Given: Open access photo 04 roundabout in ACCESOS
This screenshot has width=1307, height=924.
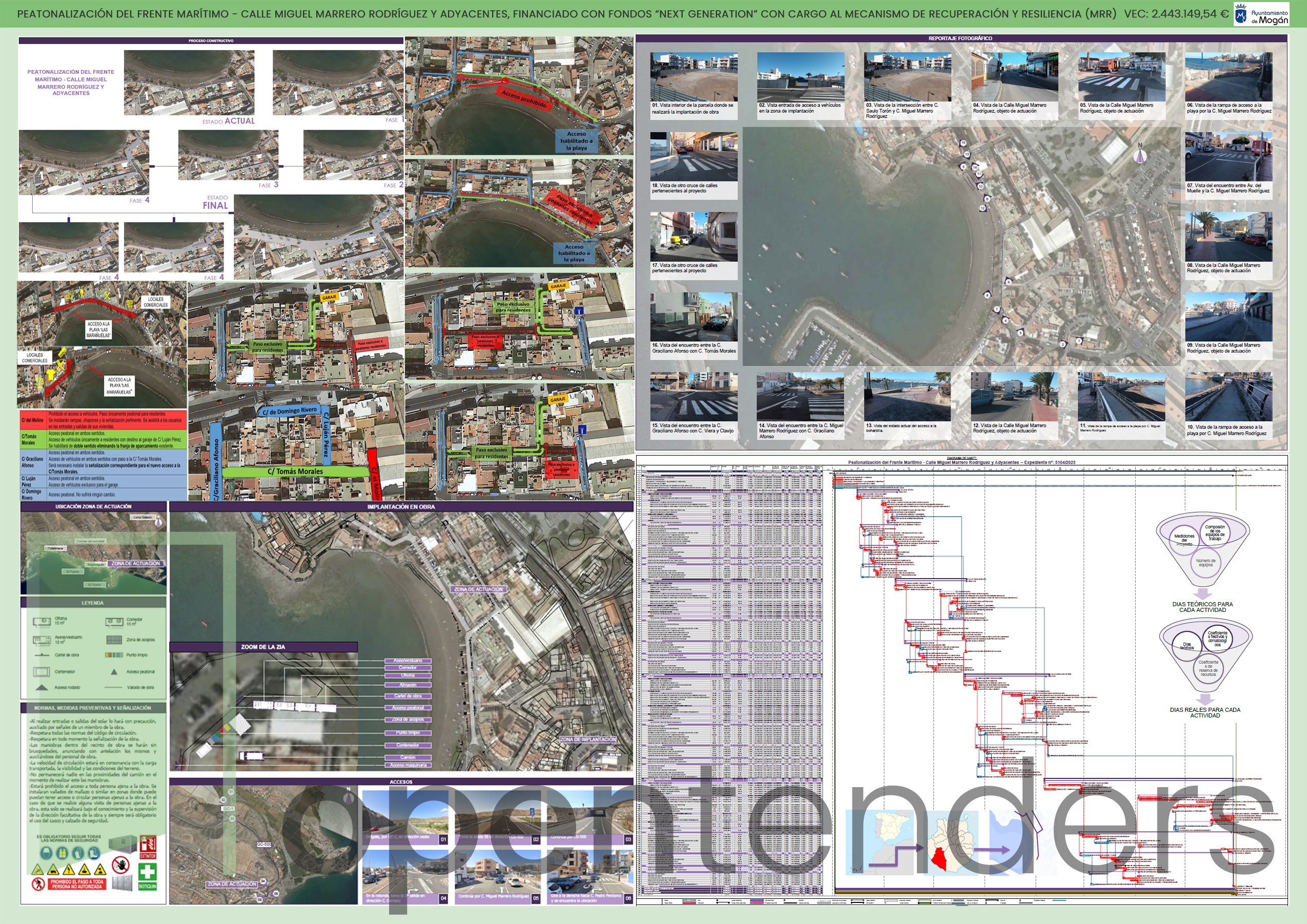Looking at the screenshot, I should (x=405, y=877).
